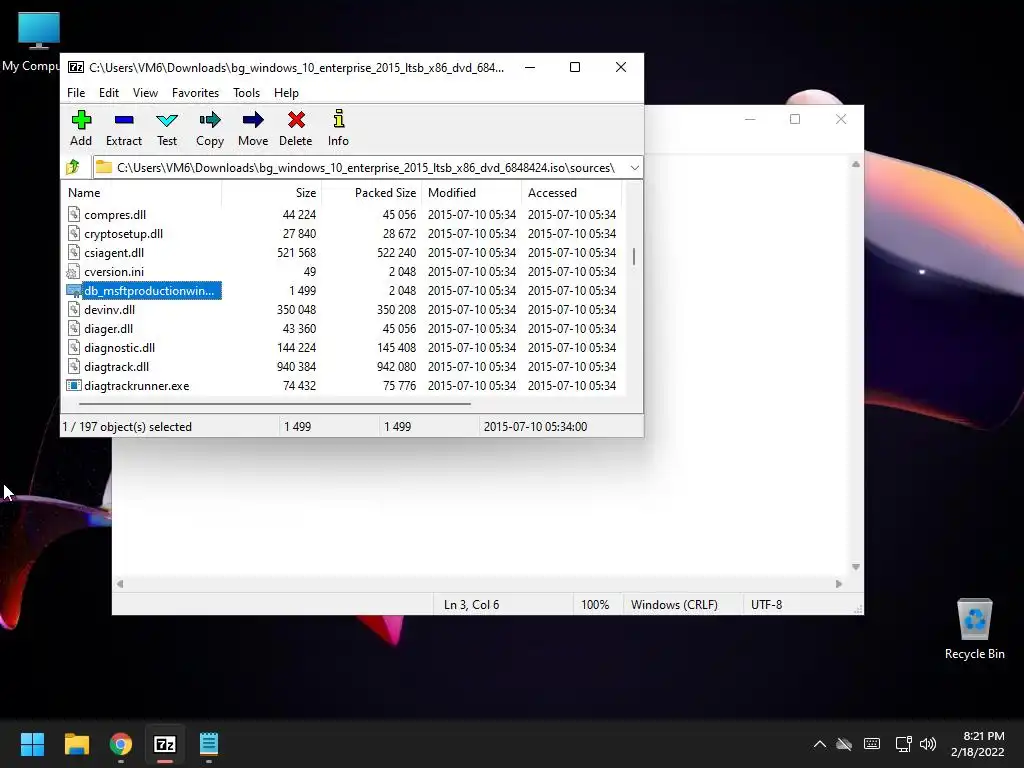
Task: Select diager.dll file icon
Action: 74,328
